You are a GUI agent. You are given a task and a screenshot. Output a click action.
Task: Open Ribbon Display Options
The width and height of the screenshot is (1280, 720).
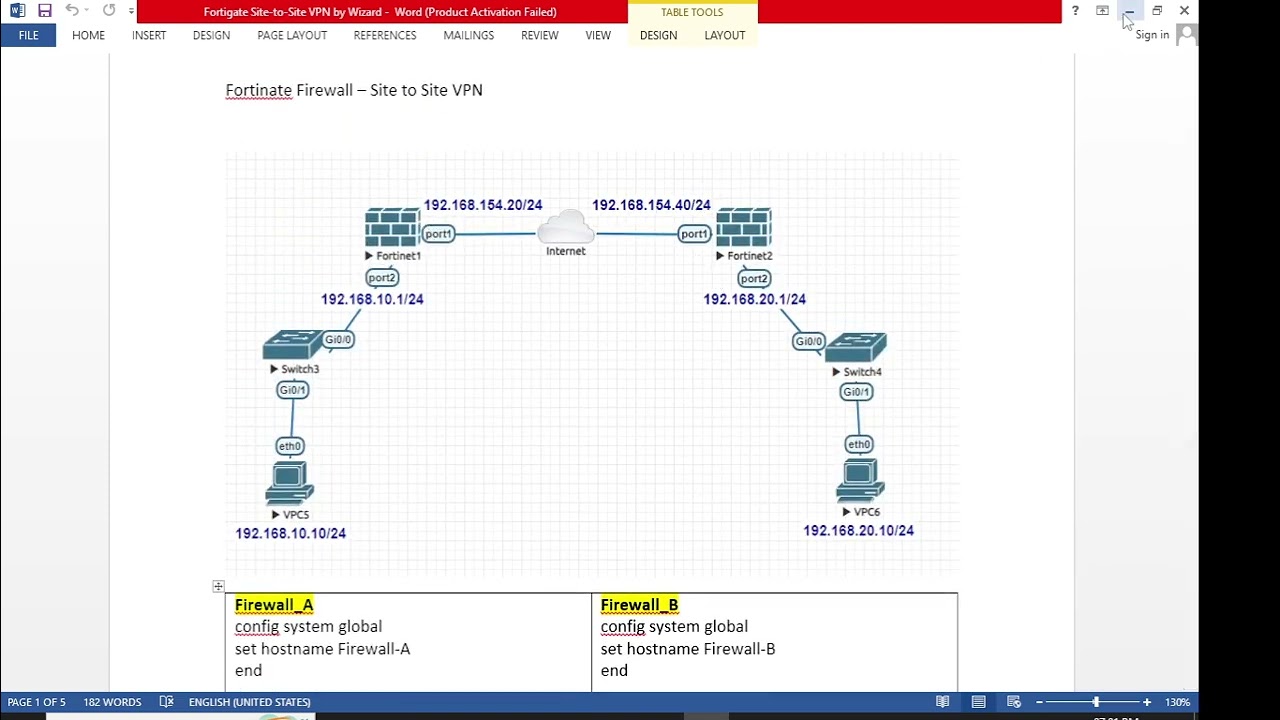[1102, 11]
